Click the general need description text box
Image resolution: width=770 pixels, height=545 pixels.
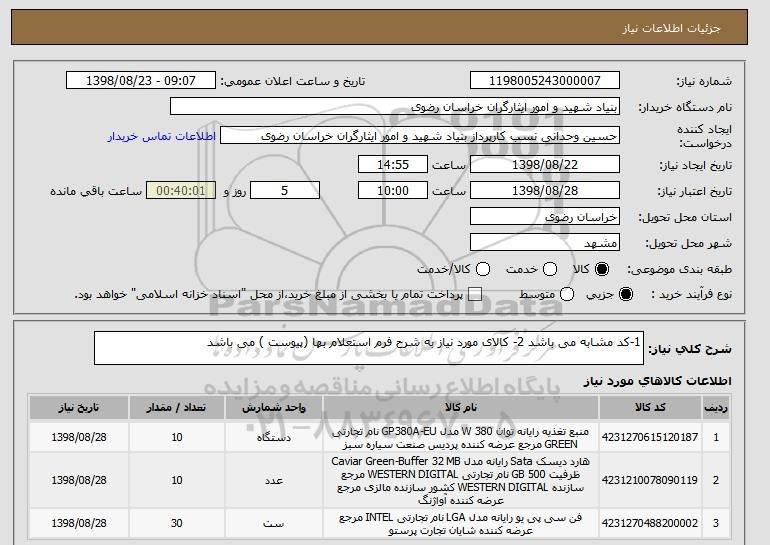coord(369,348)
